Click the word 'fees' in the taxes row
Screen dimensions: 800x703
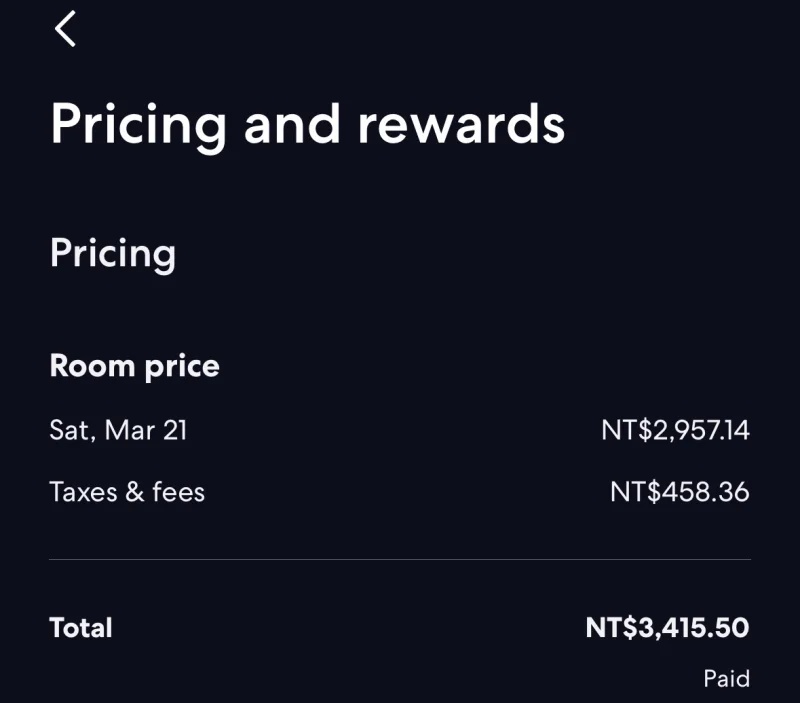[178, 492]
